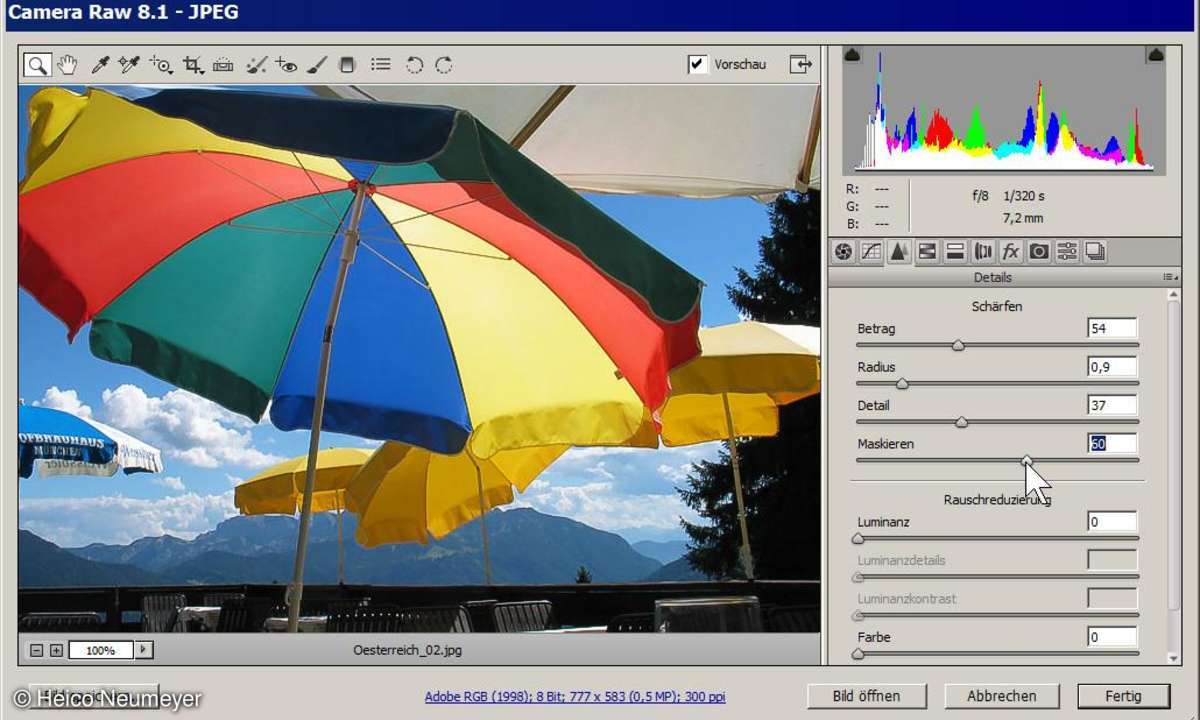Zoom out with the minus button
Screen dimensions: 1200x720
click(x=37, y=650)
